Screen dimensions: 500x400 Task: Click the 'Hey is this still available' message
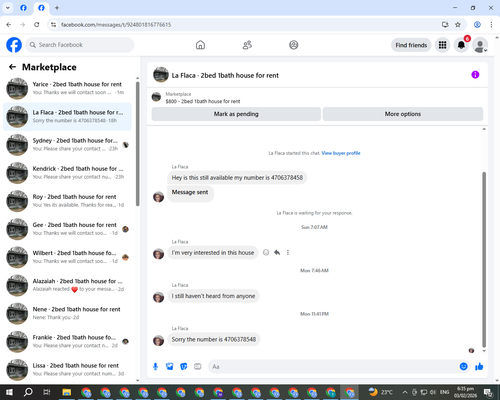237,178
